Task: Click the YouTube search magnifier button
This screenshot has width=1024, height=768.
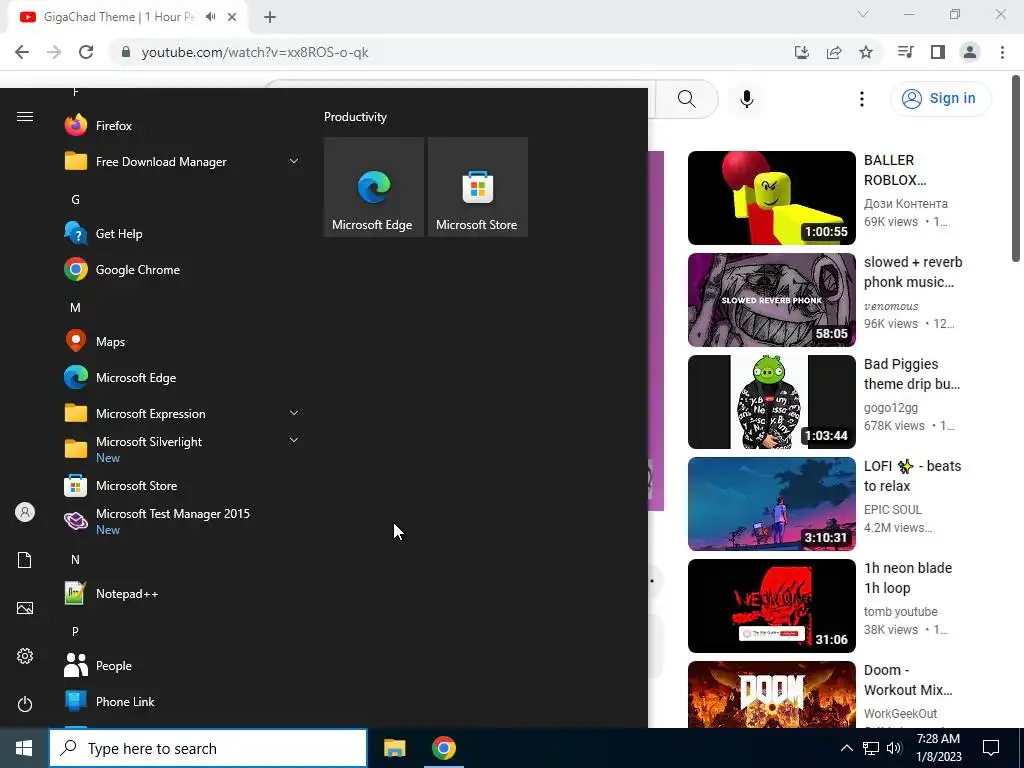Action: 686,99
